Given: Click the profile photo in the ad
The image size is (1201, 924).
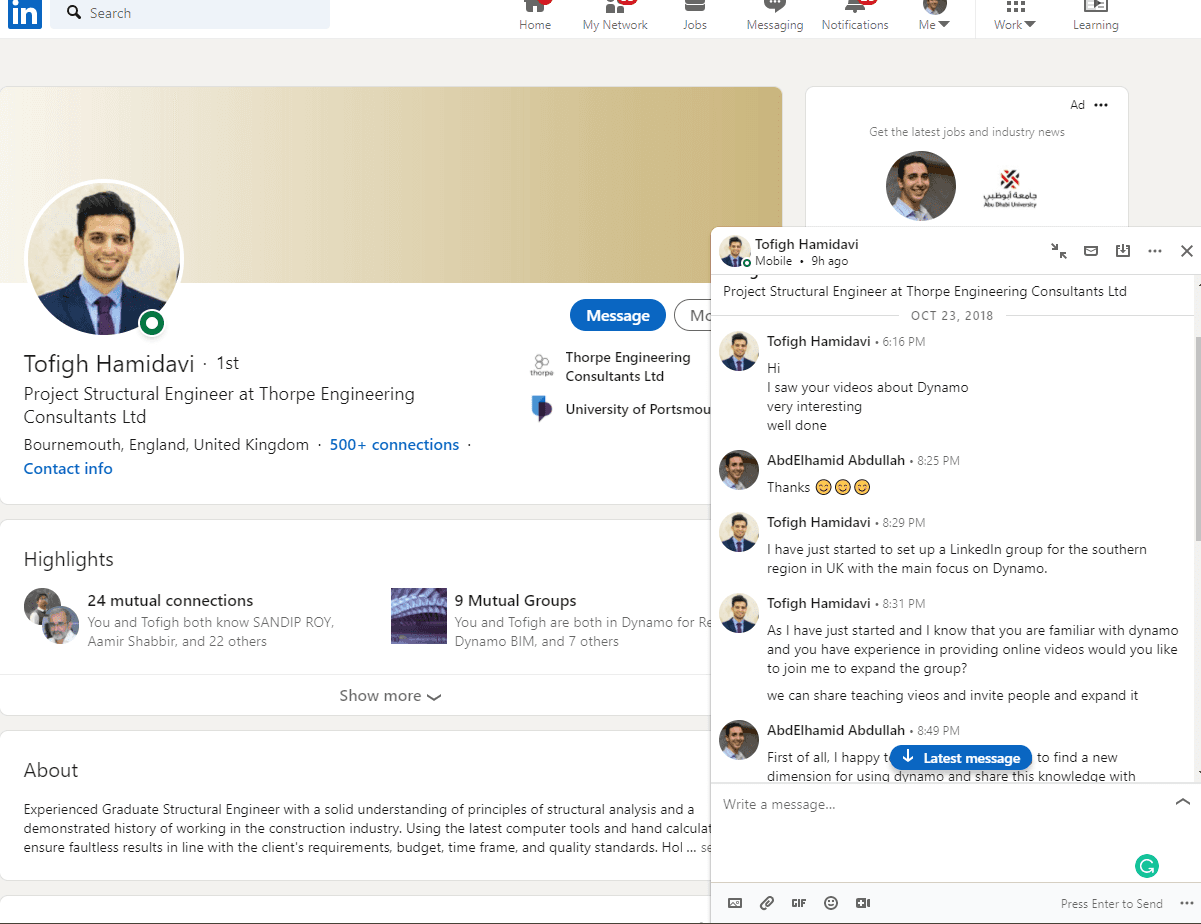Looking at the screenshot, I should click(x=921, y=186).
